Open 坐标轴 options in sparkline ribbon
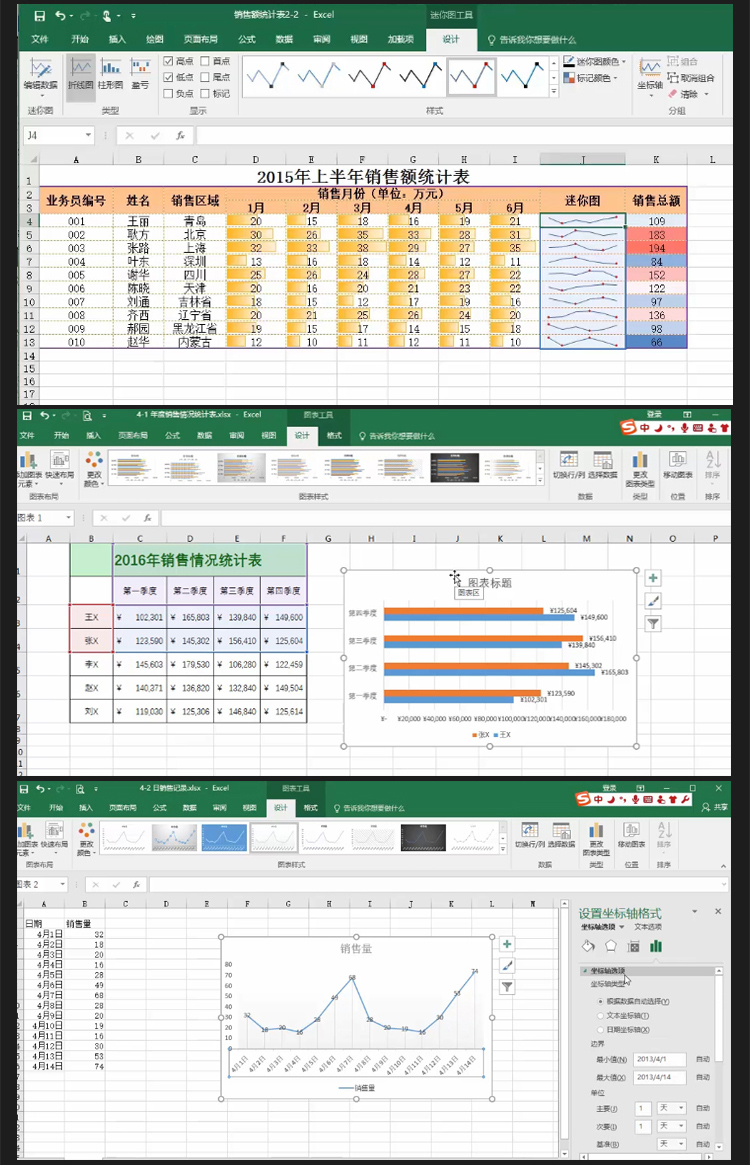The image size is (750, 1165). pos(650,75)
